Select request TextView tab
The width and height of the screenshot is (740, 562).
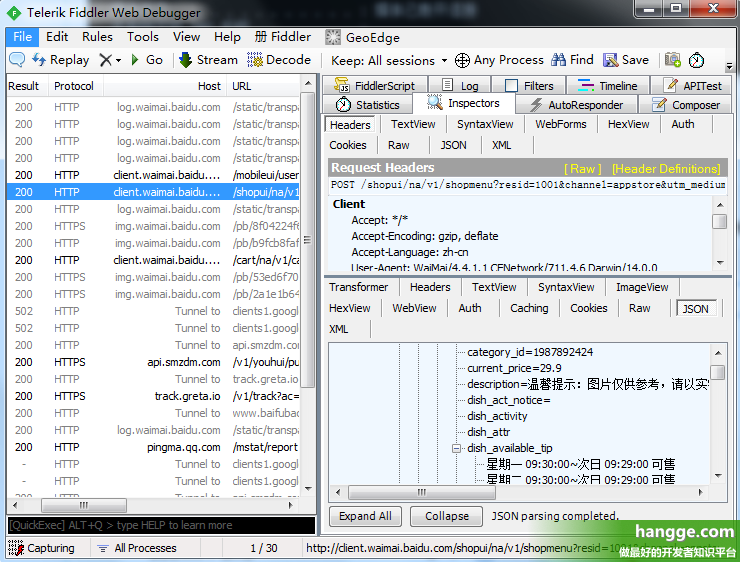413,124
